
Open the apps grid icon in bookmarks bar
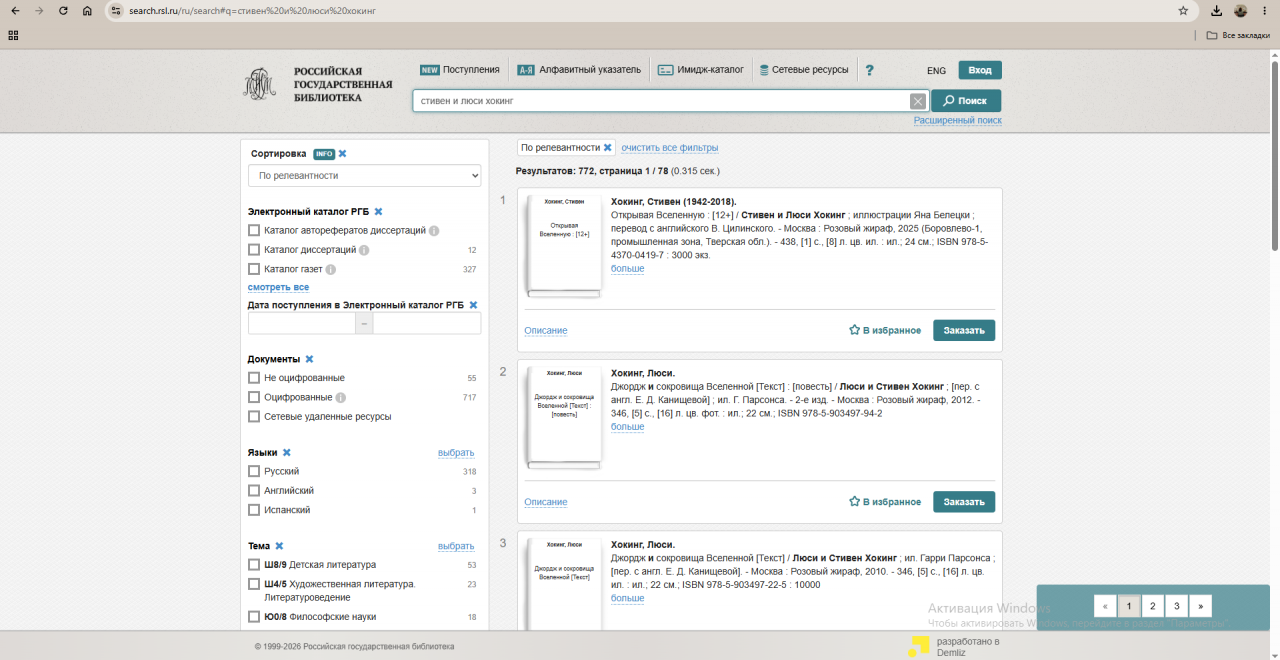(x=13, y=35)
